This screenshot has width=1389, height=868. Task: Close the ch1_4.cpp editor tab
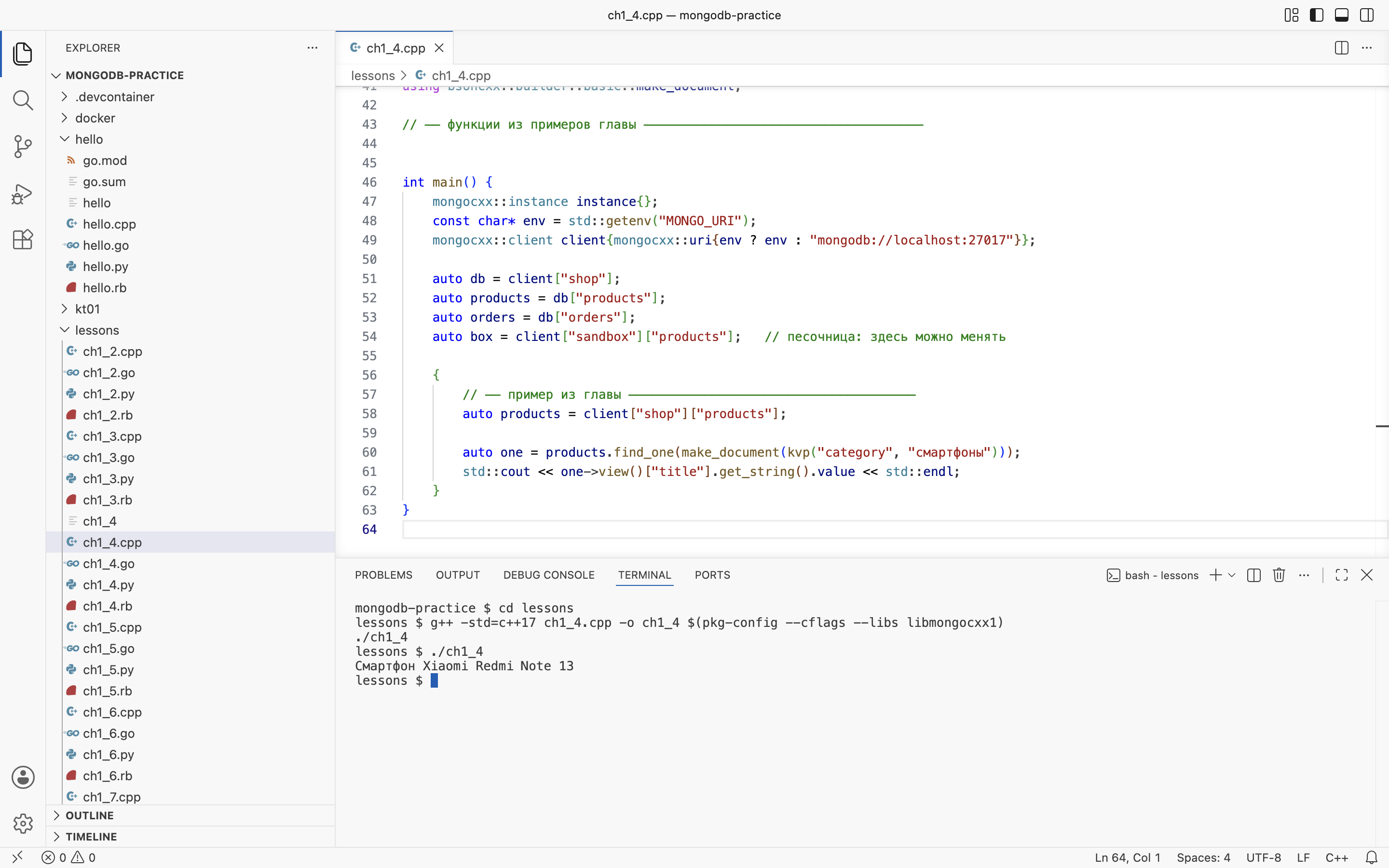tap(439, 48)
